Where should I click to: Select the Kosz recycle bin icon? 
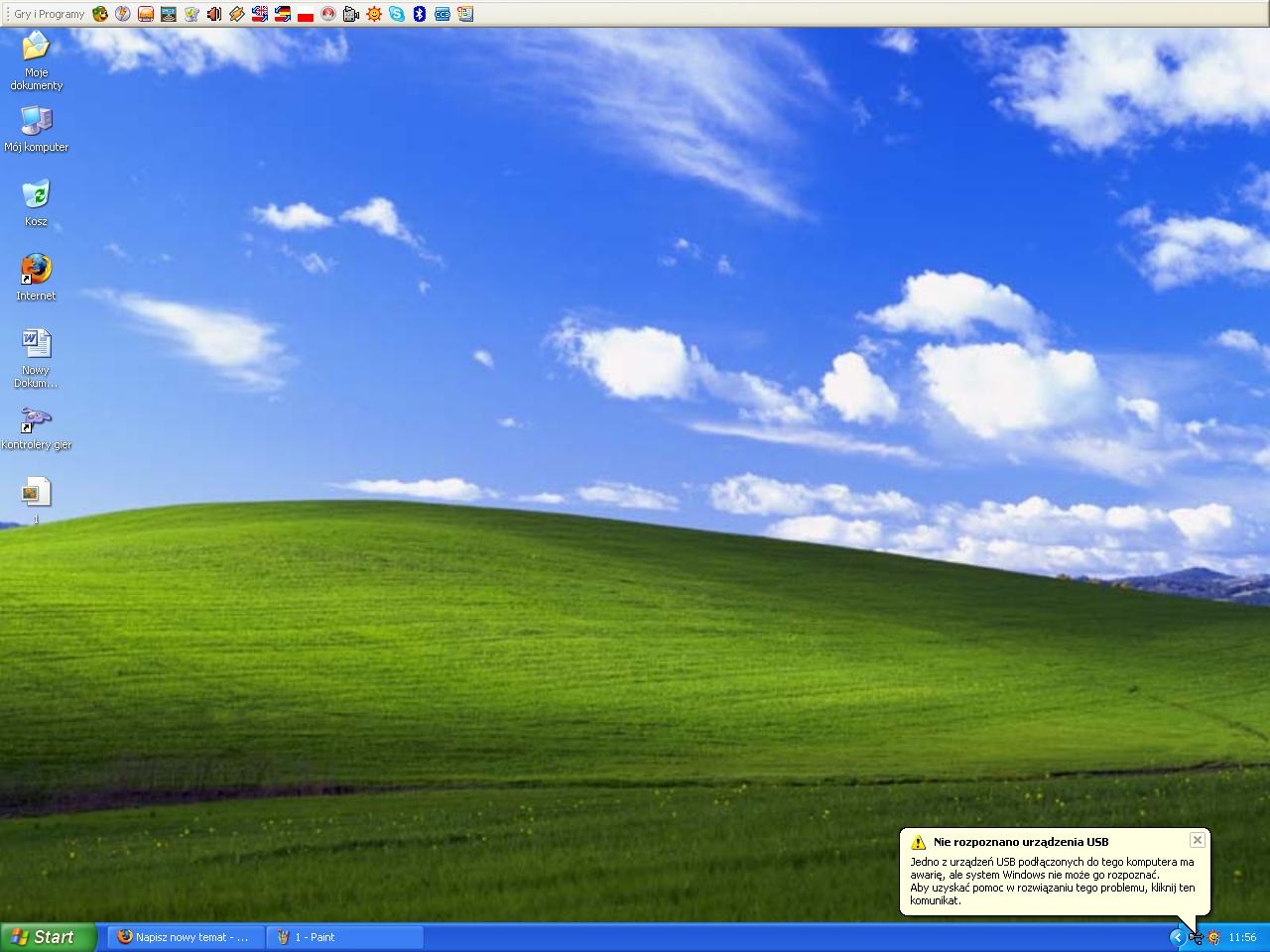coord(36,203)
